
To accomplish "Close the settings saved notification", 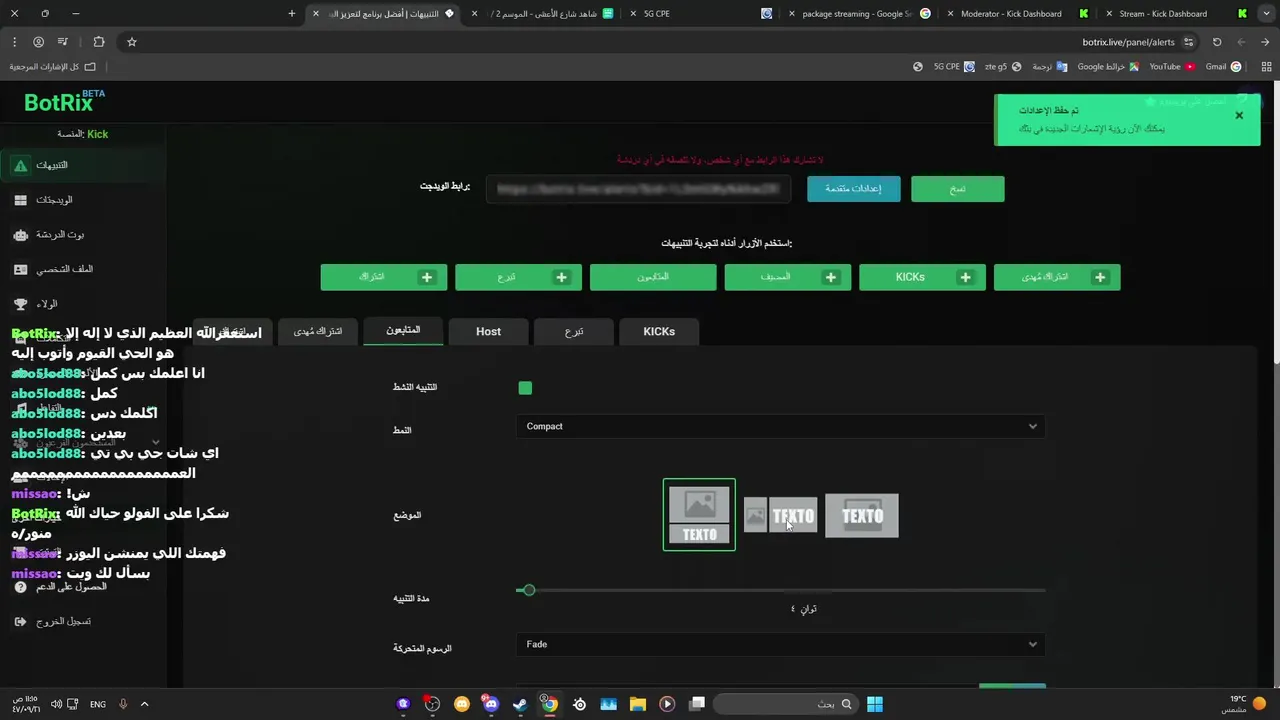I will 1239,115.
